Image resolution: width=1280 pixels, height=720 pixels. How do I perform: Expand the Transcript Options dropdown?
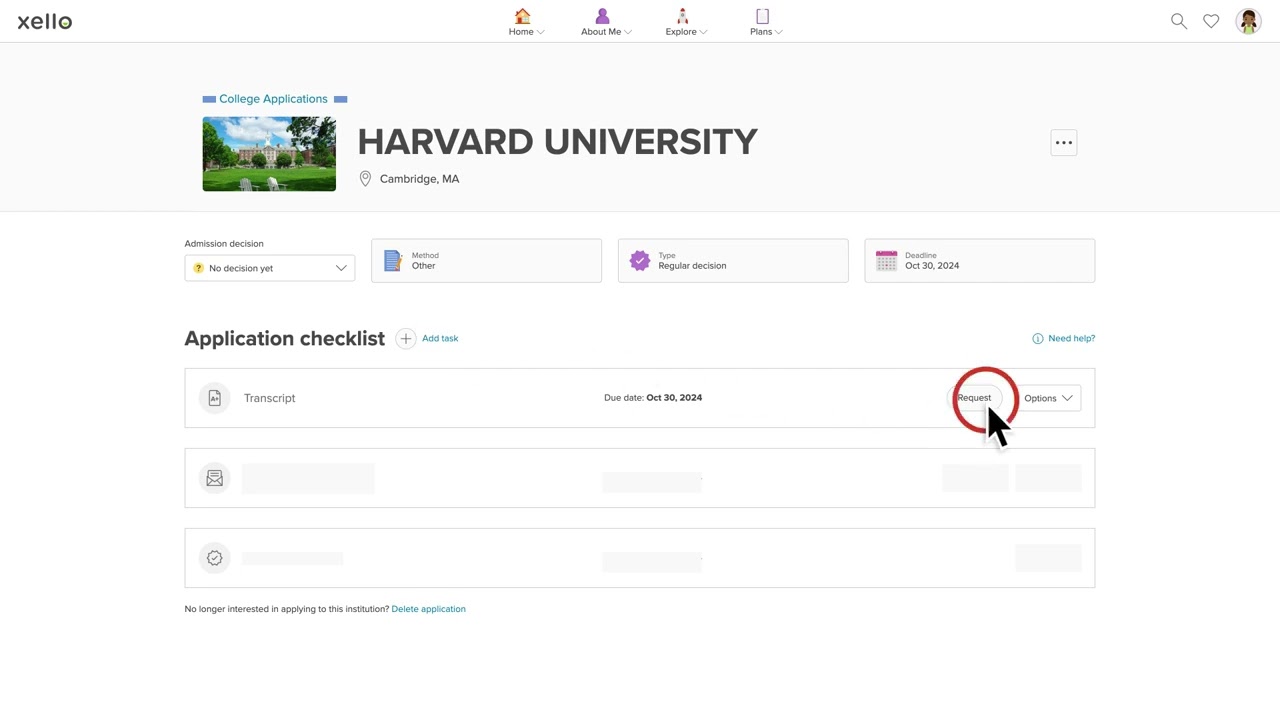click(1048, 398)
